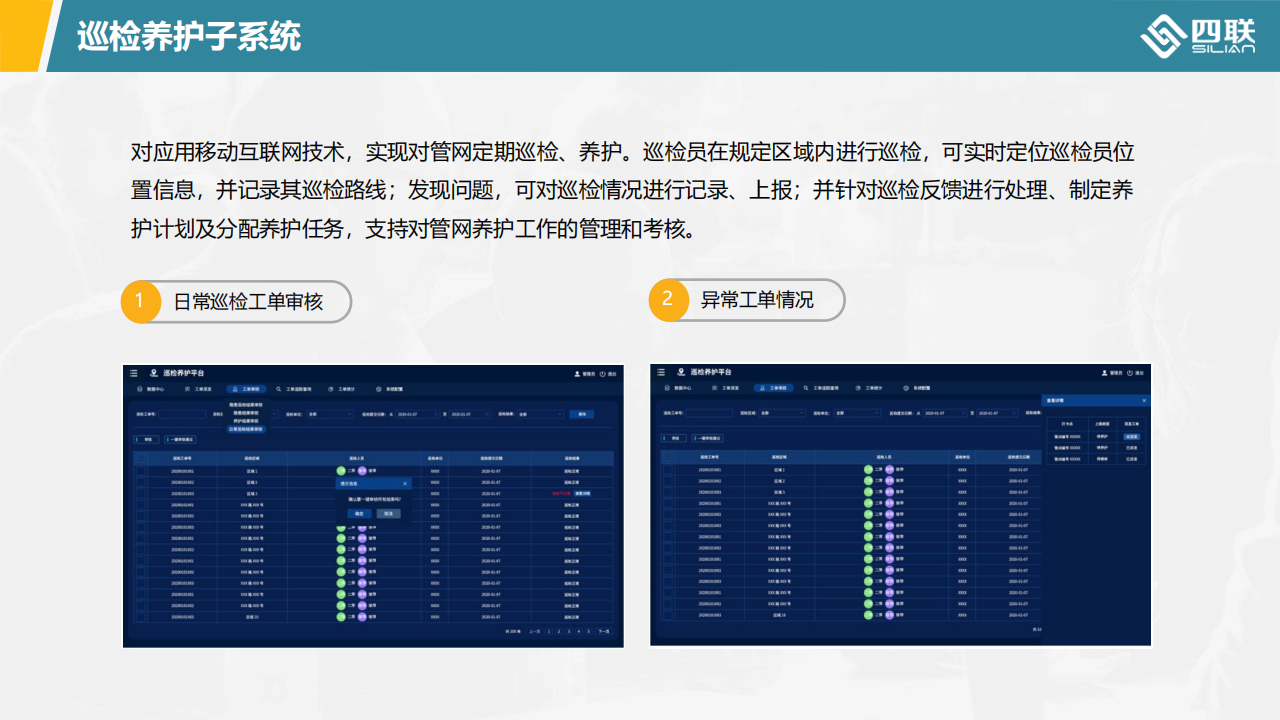Open start date picker after 从 in right screenshot
The image size is (1280, 720).
pos(945,413)
